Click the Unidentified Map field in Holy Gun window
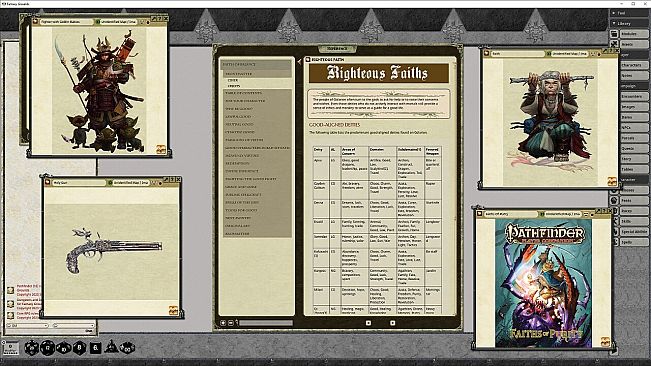This screenshot has width=651, height=366. point(131,183)
